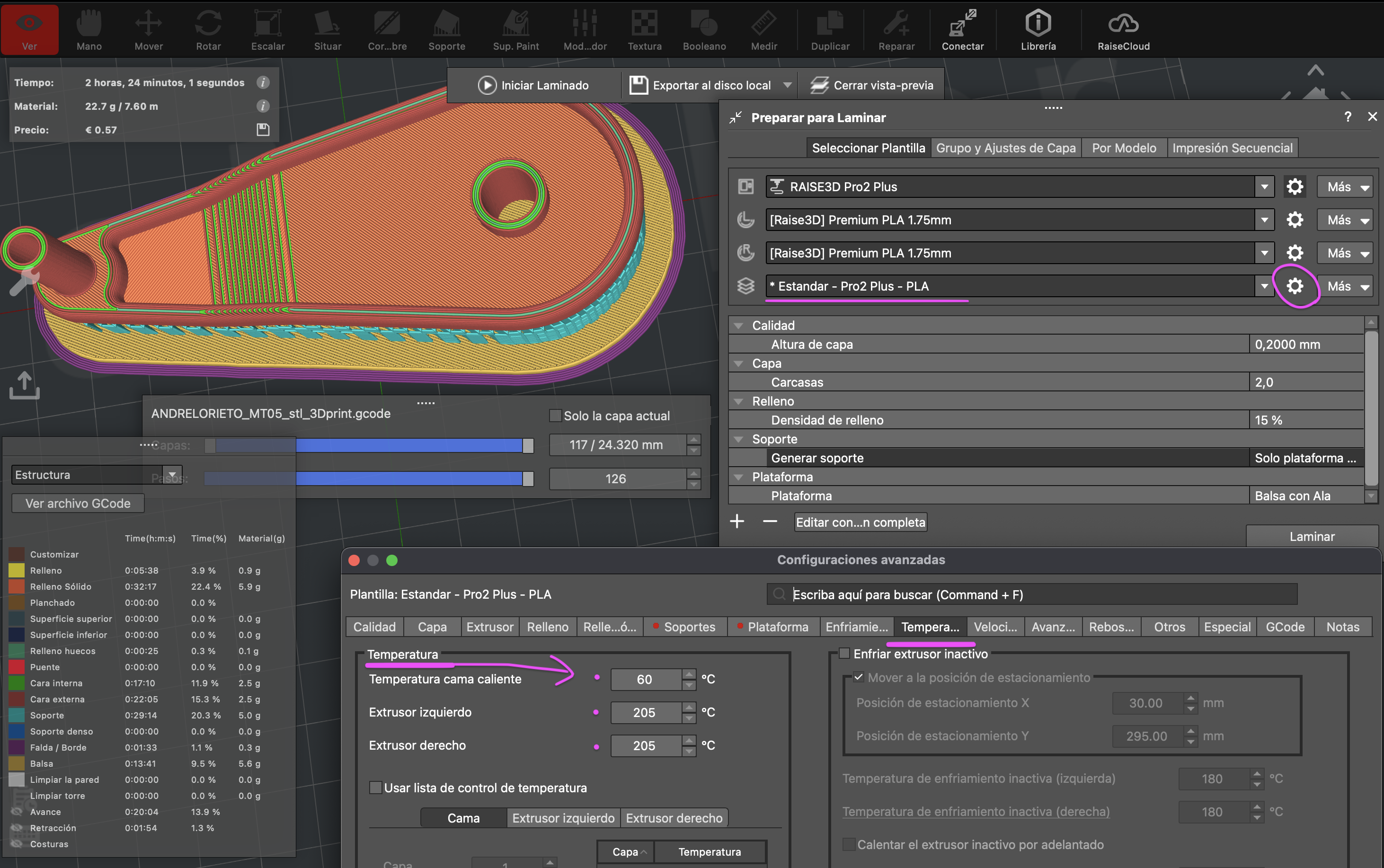Click the save icon beside Precio
1384x868 pixels.
263,130
